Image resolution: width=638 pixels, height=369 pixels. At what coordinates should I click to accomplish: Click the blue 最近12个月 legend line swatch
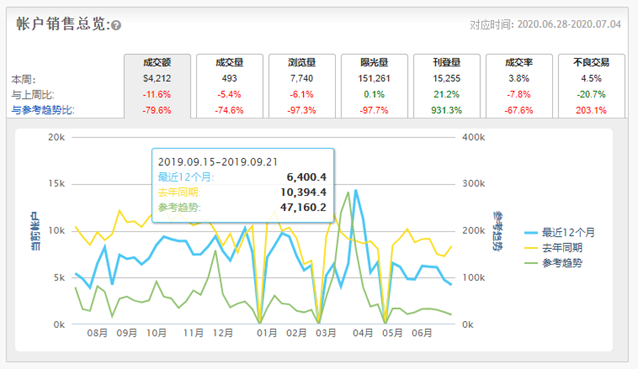pos(531,233)
